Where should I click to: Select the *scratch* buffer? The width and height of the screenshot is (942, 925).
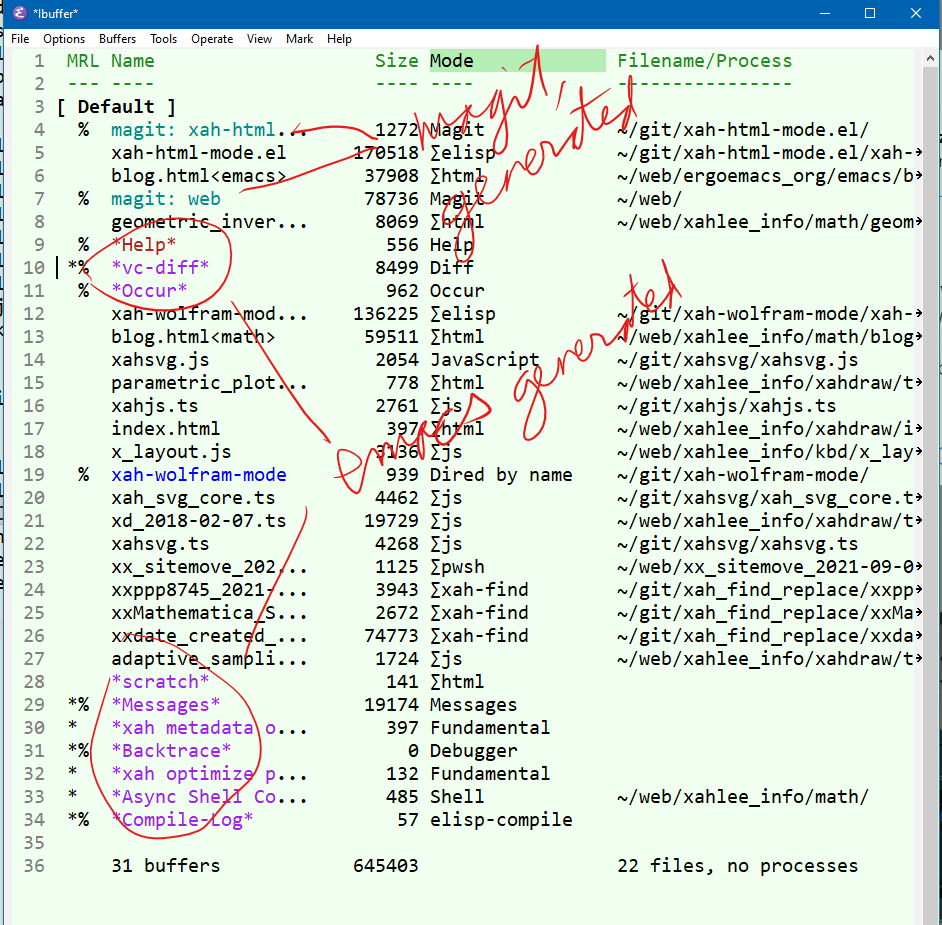click(x=160, y=682)
